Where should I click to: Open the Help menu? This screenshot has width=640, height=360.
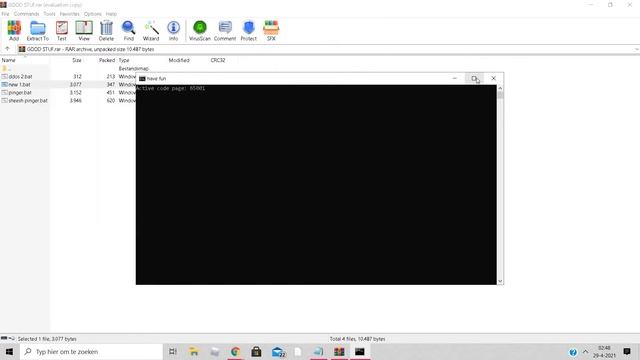point(111,14)
